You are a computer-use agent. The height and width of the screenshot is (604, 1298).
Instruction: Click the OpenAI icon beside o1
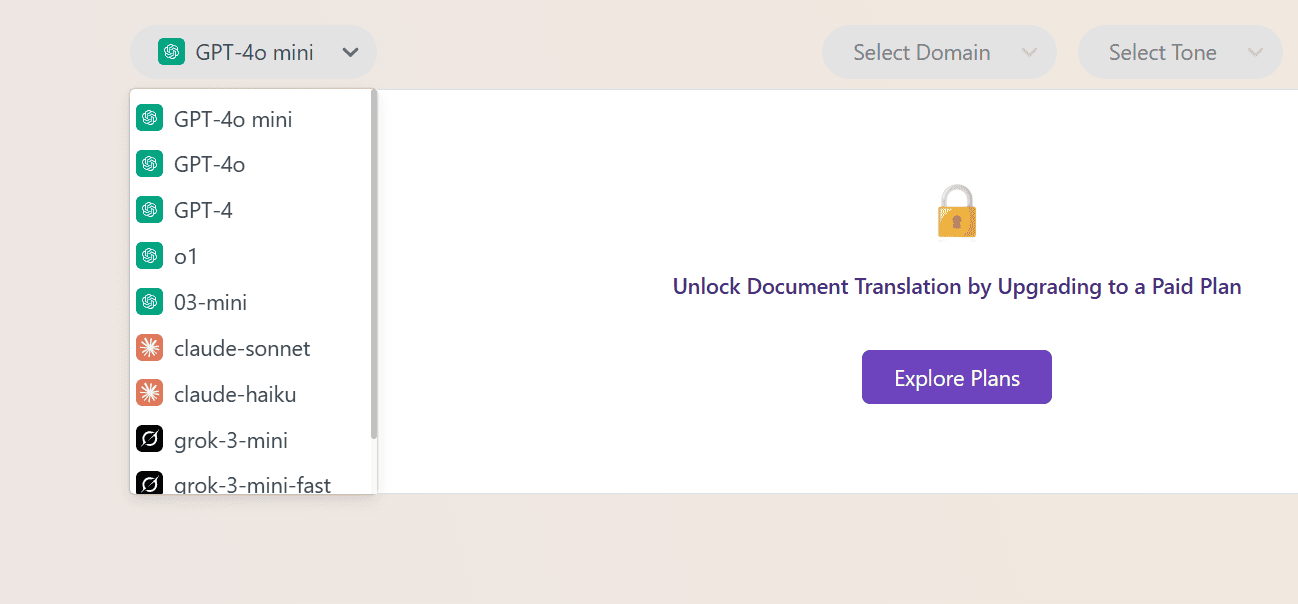click(x=149, y=256)
